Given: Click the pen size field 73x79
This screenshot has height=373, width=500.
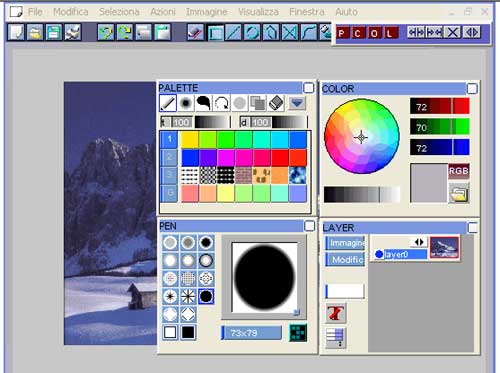Looking at the screenshot, I should coord(252,333).
